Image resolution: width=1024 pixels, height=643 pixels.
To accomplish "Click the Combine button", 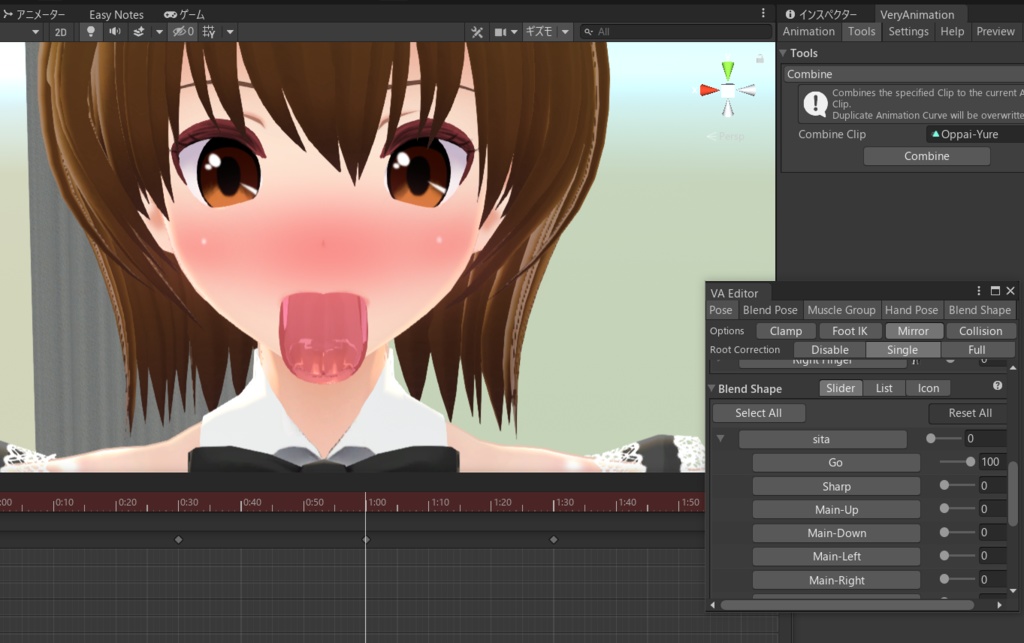I will (x=926, y=156).
